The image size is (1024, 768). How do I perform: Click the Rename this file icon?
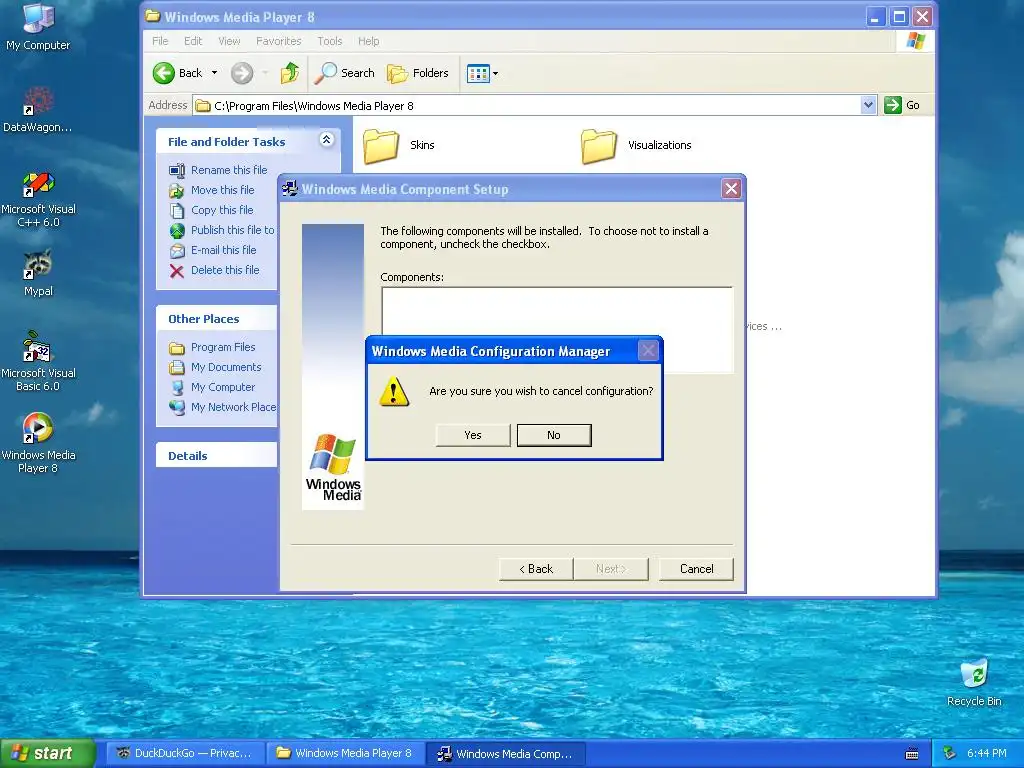click(177, 170)
